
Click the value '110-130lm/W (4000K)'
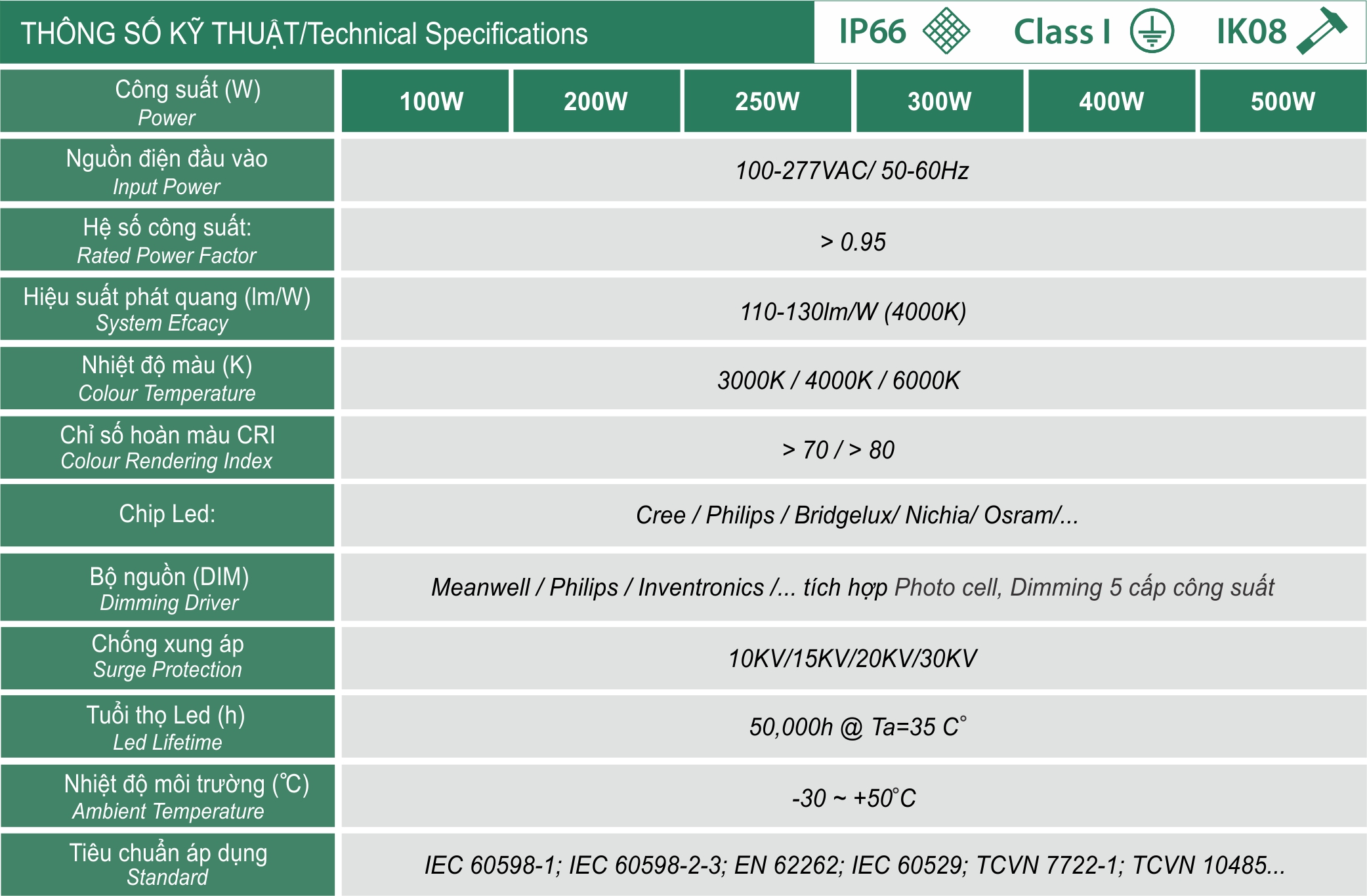[853, 312]
